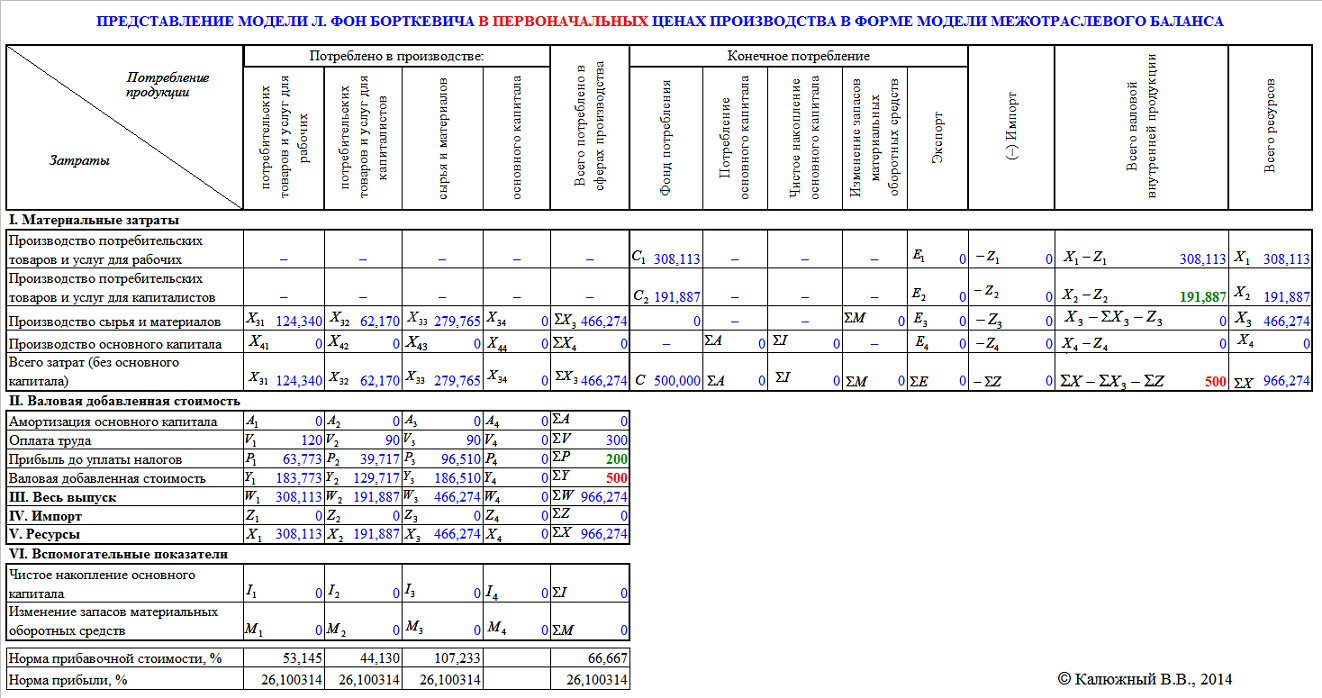
Task: Select the 'Потреблено в производстве:' header
Action: [x=396, y=56]
